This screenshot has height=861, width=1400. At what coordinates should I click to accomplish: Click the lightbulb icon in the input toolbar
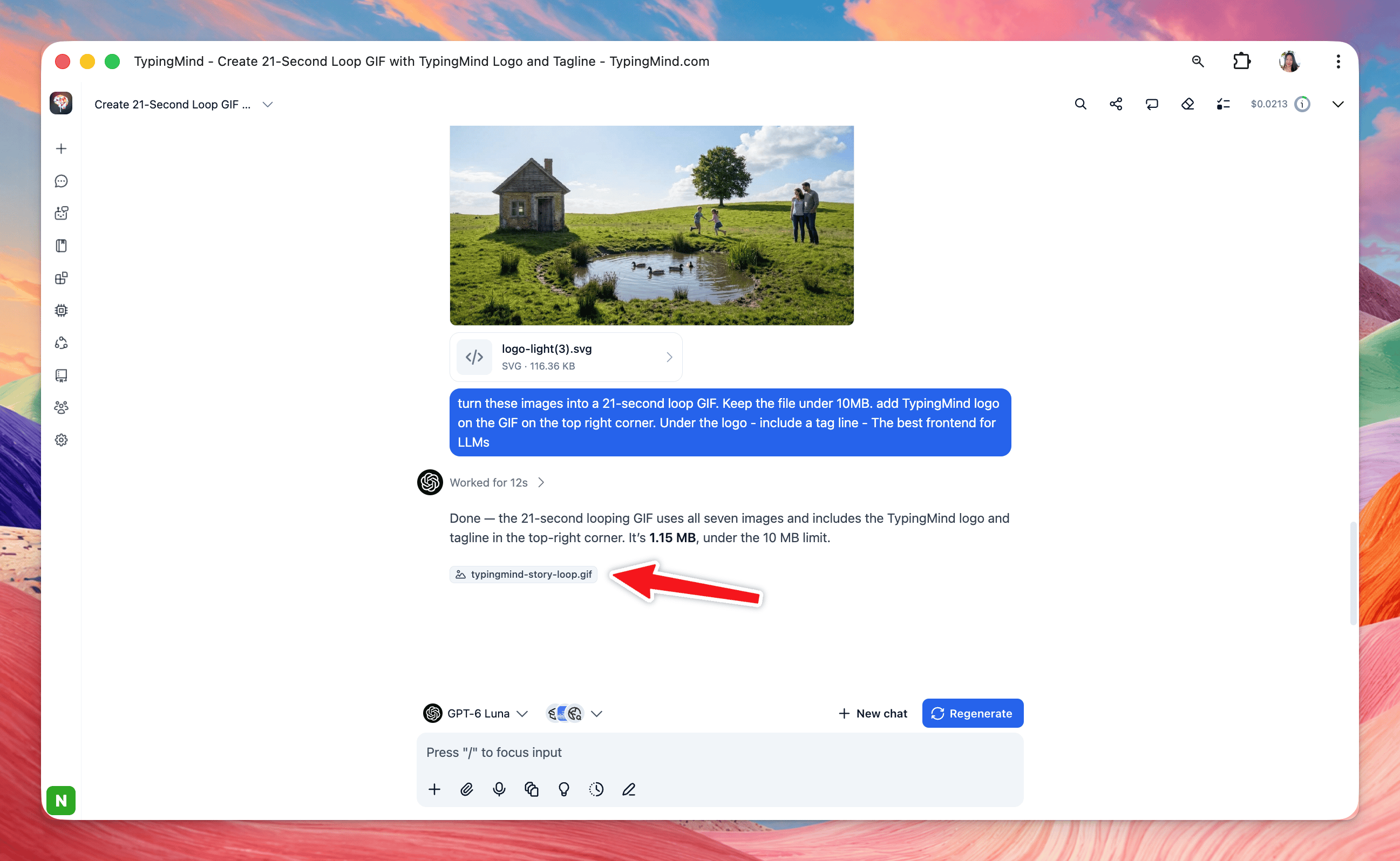tap(564, 789)
